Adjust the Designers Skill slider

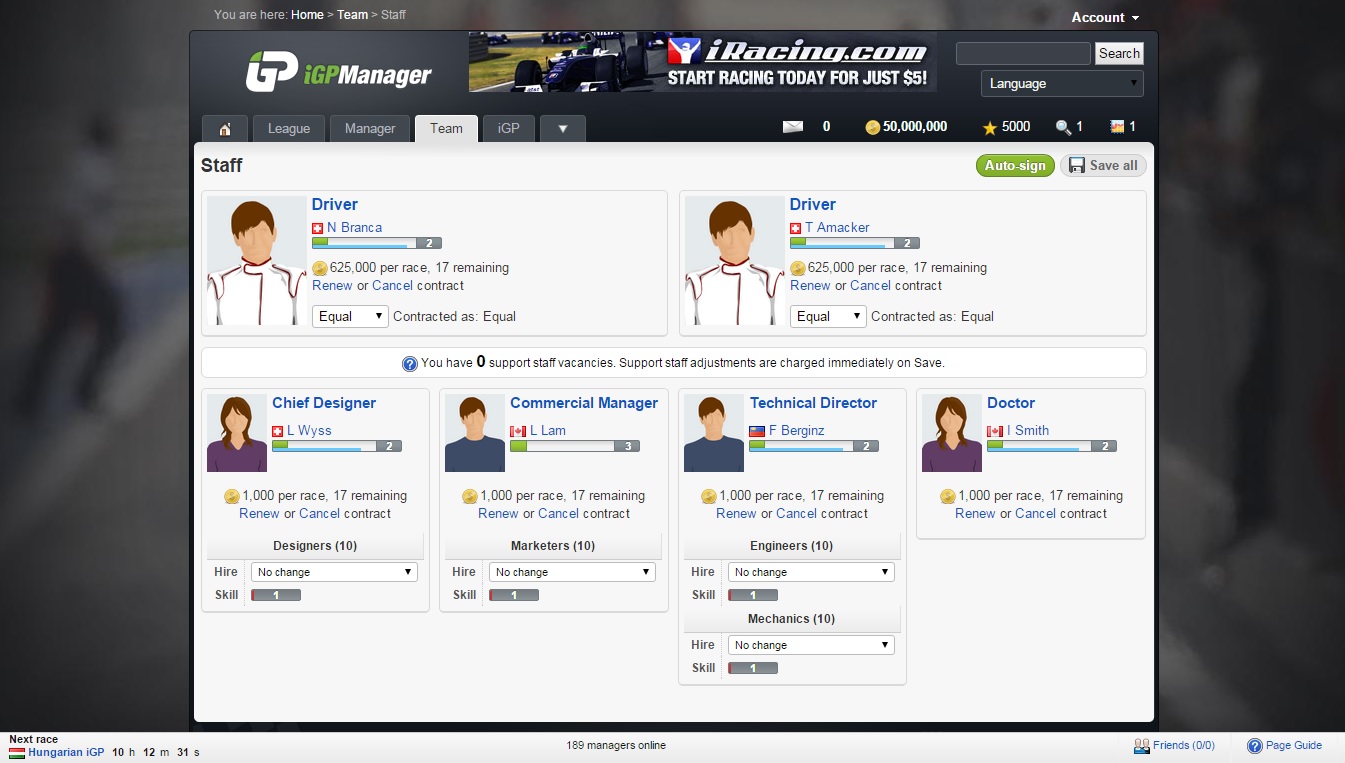pos(276,594)
